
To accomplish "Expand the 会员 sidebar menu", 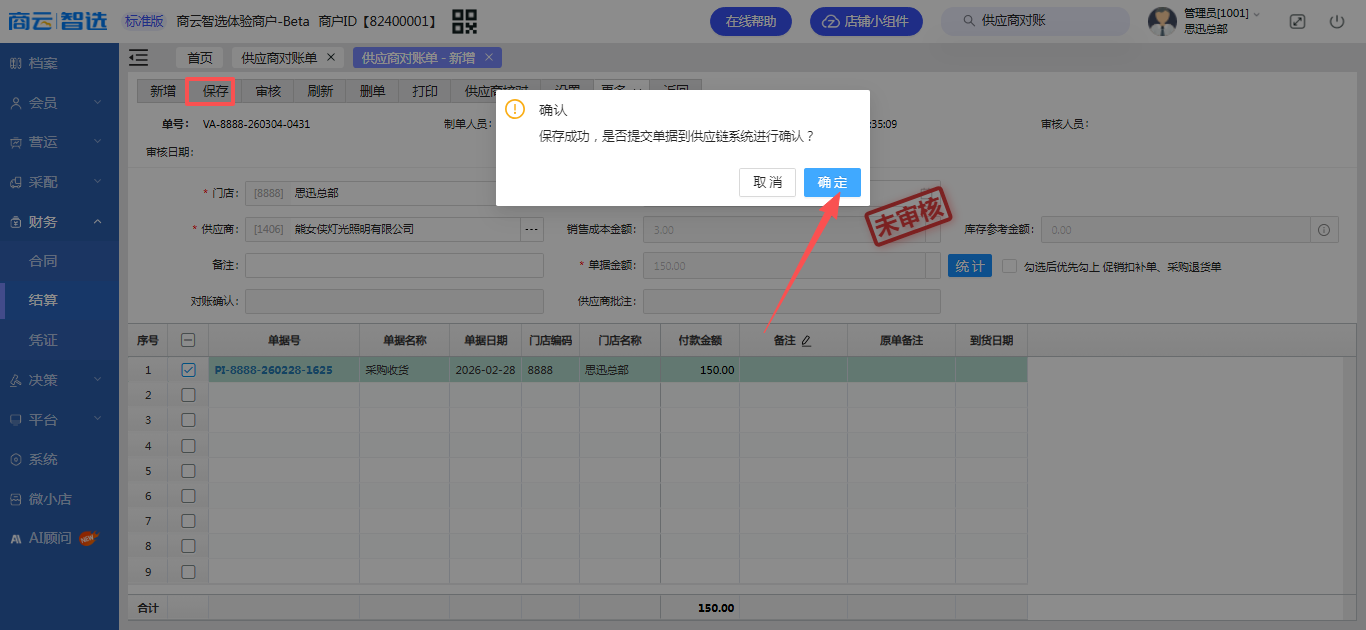I will tap(59, 102).
